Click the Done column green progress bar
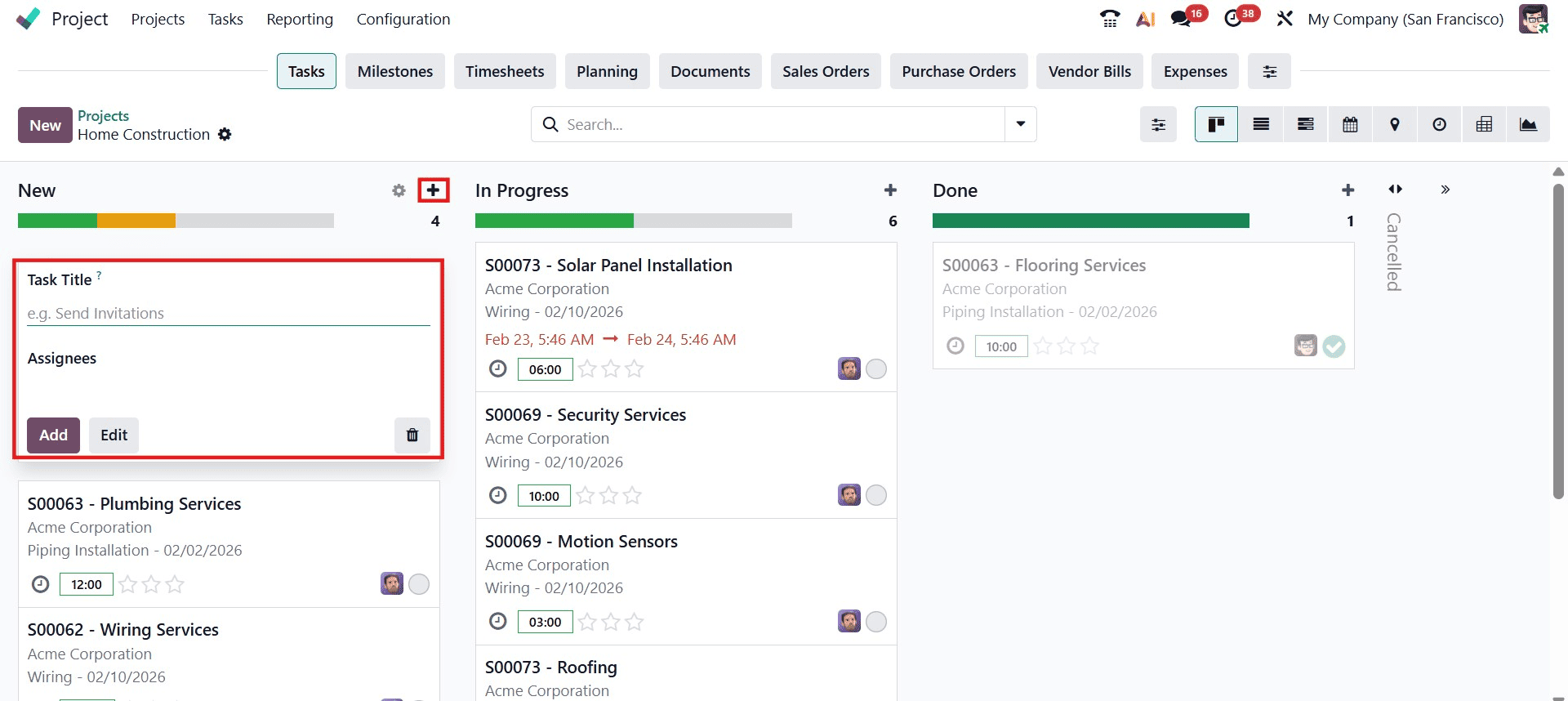Viewport: 1568px width, 701px height. 1091,221
